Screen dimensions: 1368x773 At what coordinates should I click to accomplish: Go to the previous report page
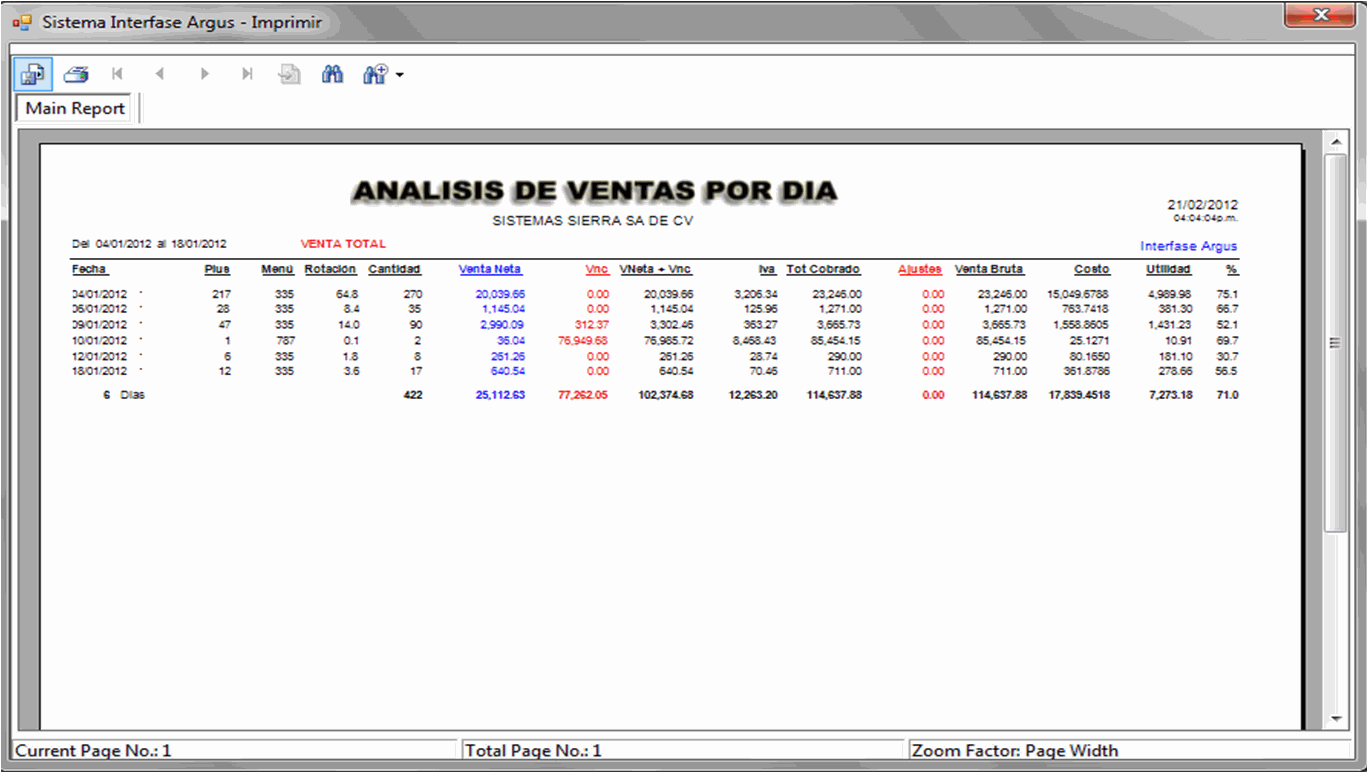pyautogui.click(x=160, y=74)
